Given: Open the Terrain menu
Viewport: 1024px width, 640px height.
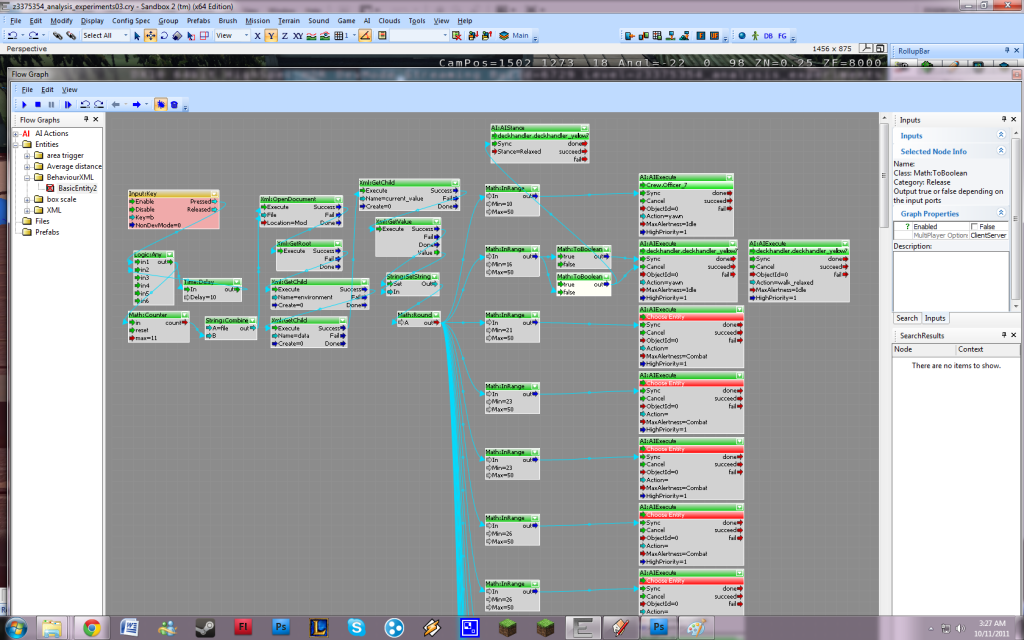Looking at the screenshot, I should pos(288,20).
